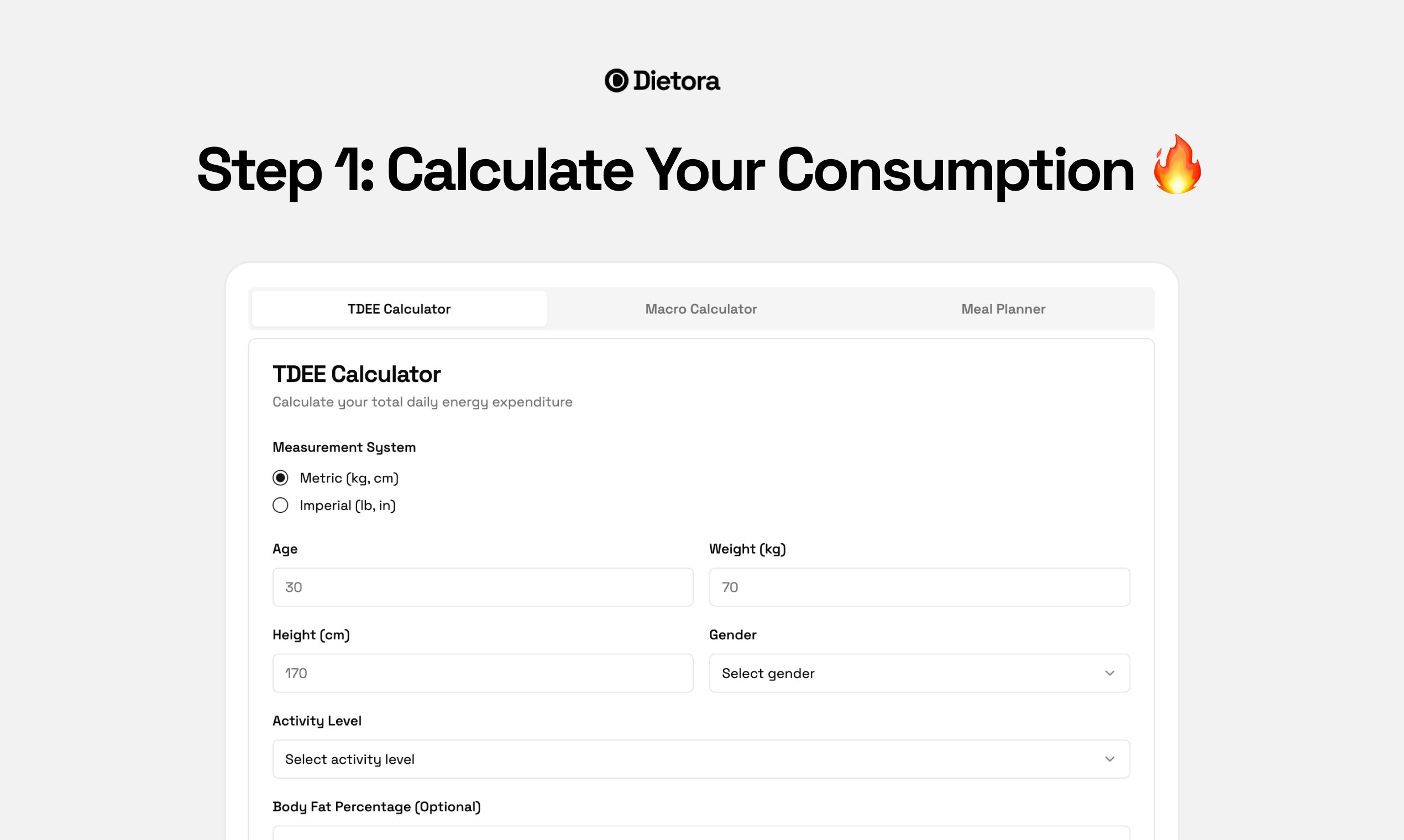1404x840 pixels.
Task: Click the Activity Level chevron arrow
Action: (x=1109, y=759)
